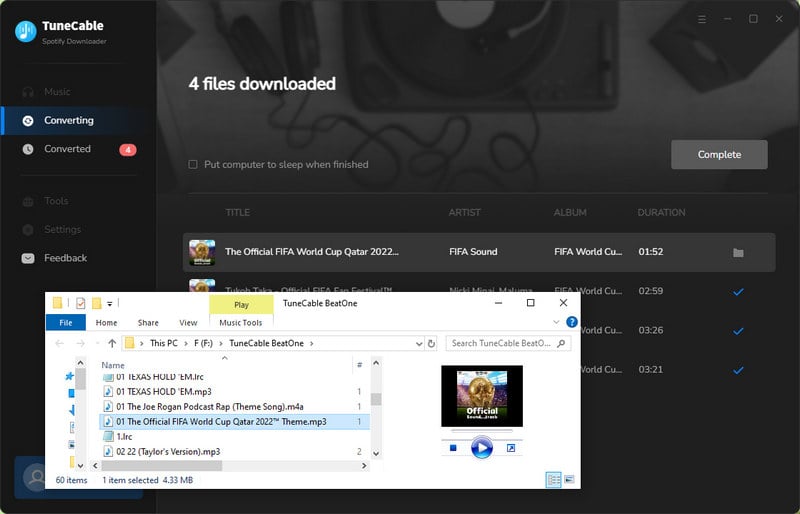Click checkmark on 03:26 track row
The image size is (800, 514).
click(x=738, y=331)
